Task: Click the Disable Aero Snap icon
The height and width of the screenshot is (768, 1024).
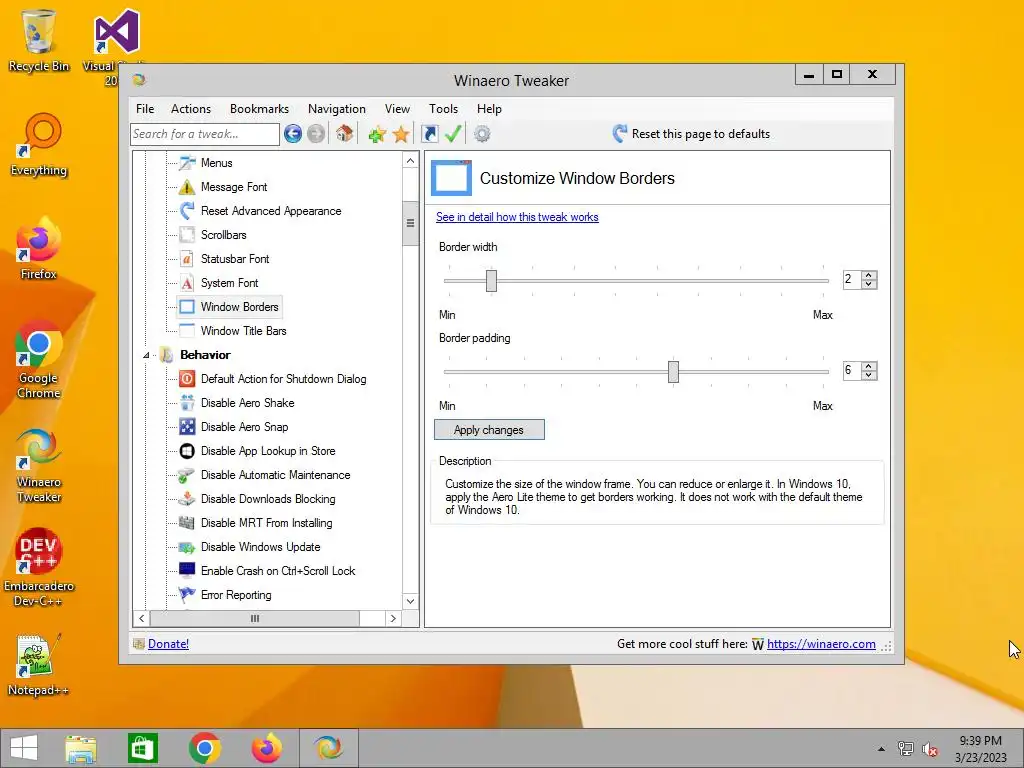Action: point(187,426)
